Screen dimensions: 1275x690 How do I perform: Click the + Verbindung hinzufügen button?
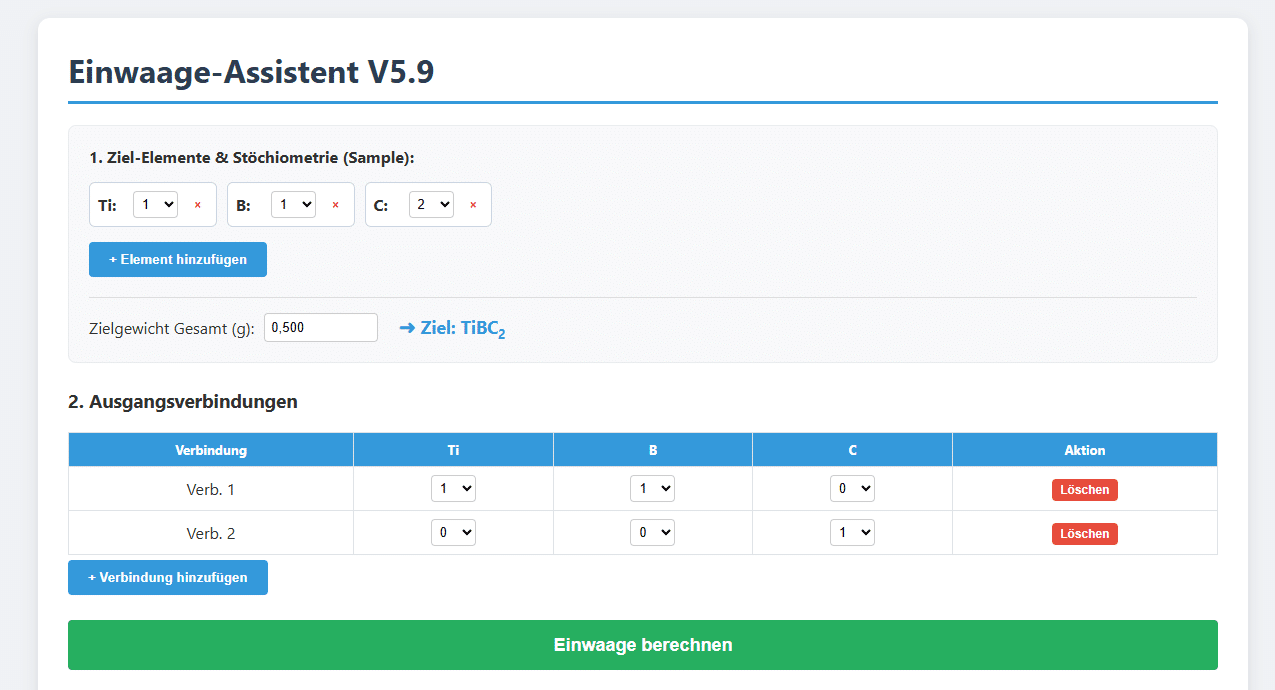(167, 577)
